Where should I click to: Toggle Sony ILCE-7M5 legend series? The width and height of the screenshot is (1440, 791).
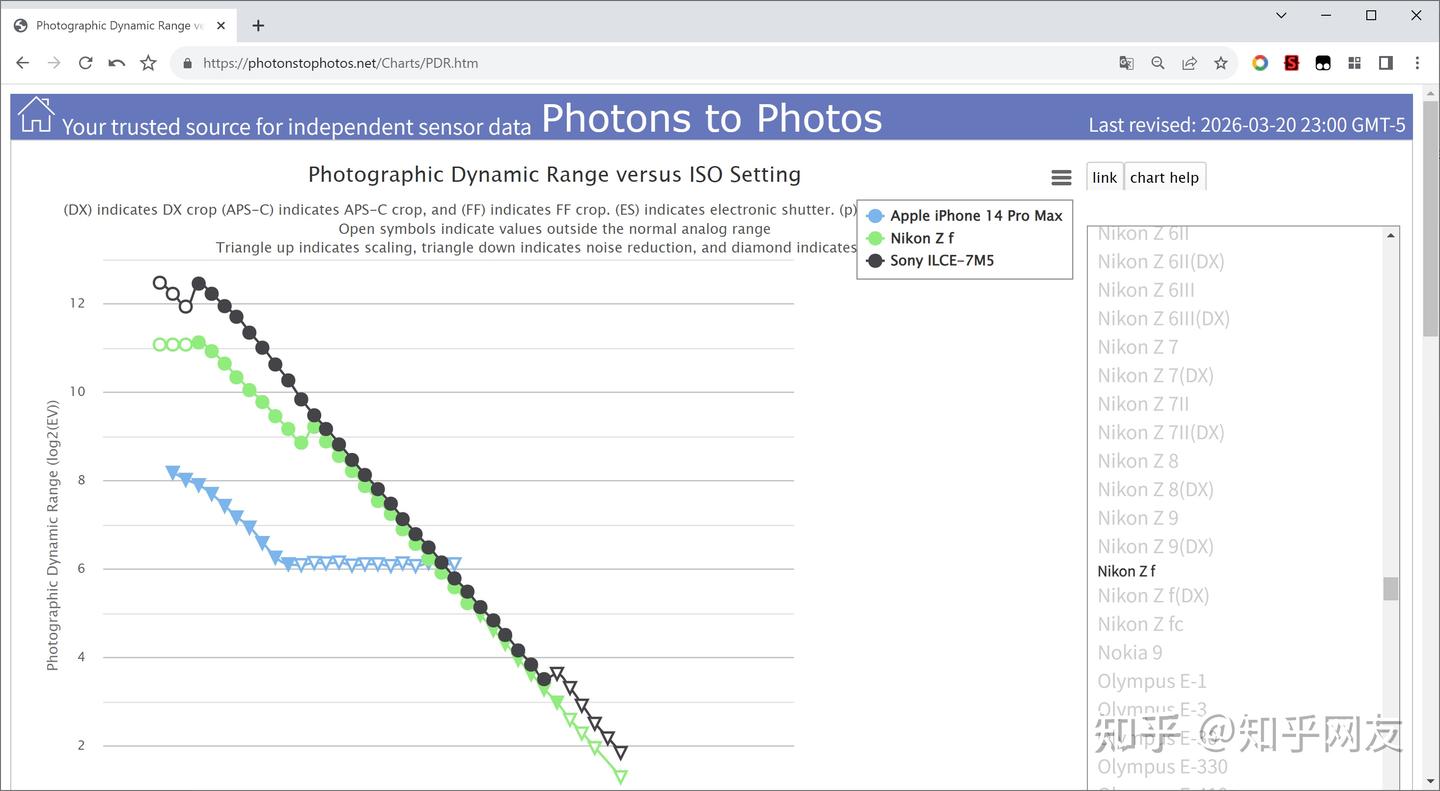[930, 260]
